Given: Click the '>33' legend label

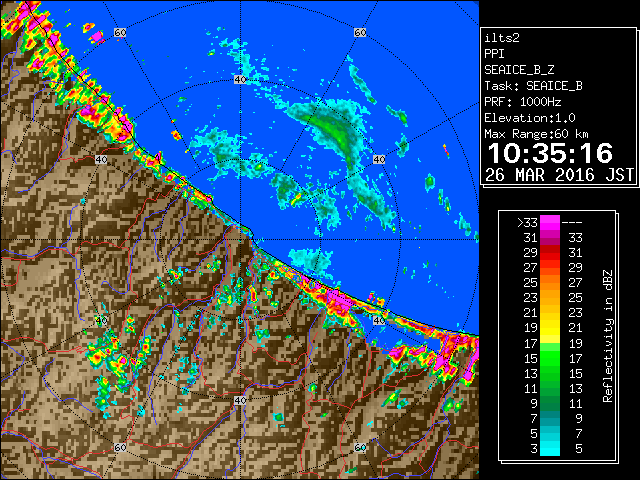Looking at the screenshot, I should (527, 223).
